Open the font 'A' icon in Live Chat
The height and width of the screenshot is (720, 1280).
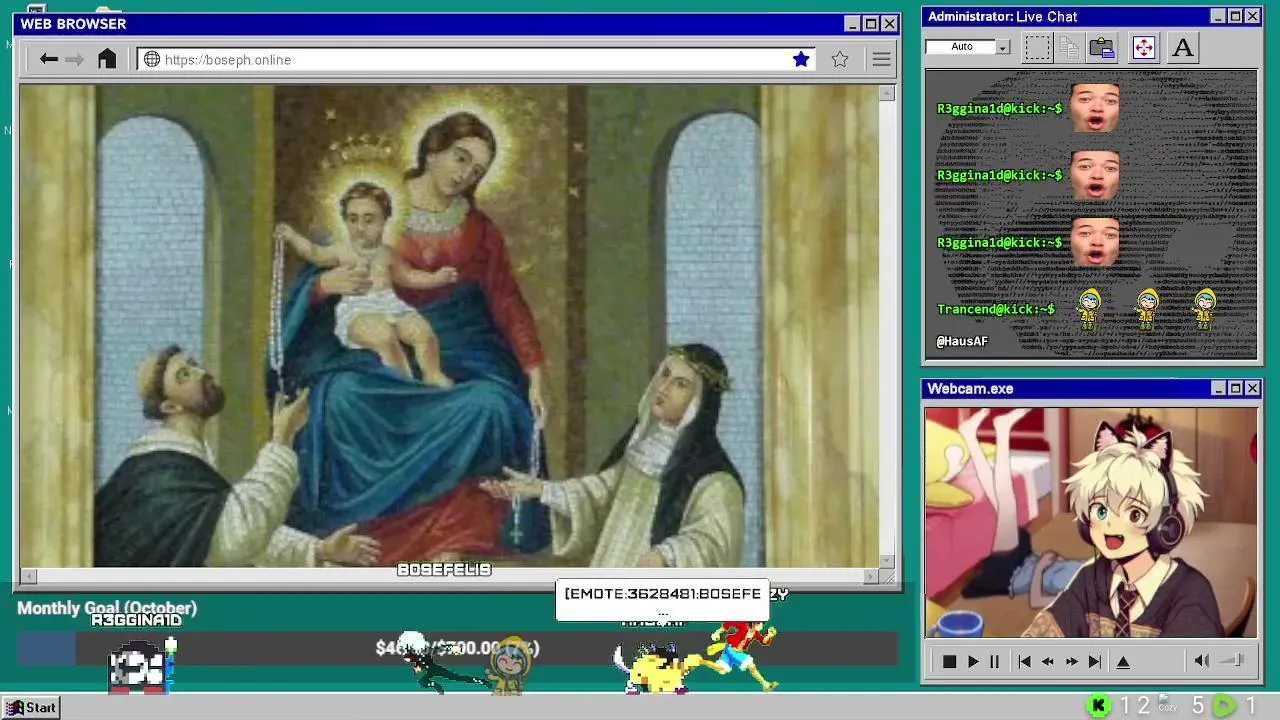(1183, 47)
